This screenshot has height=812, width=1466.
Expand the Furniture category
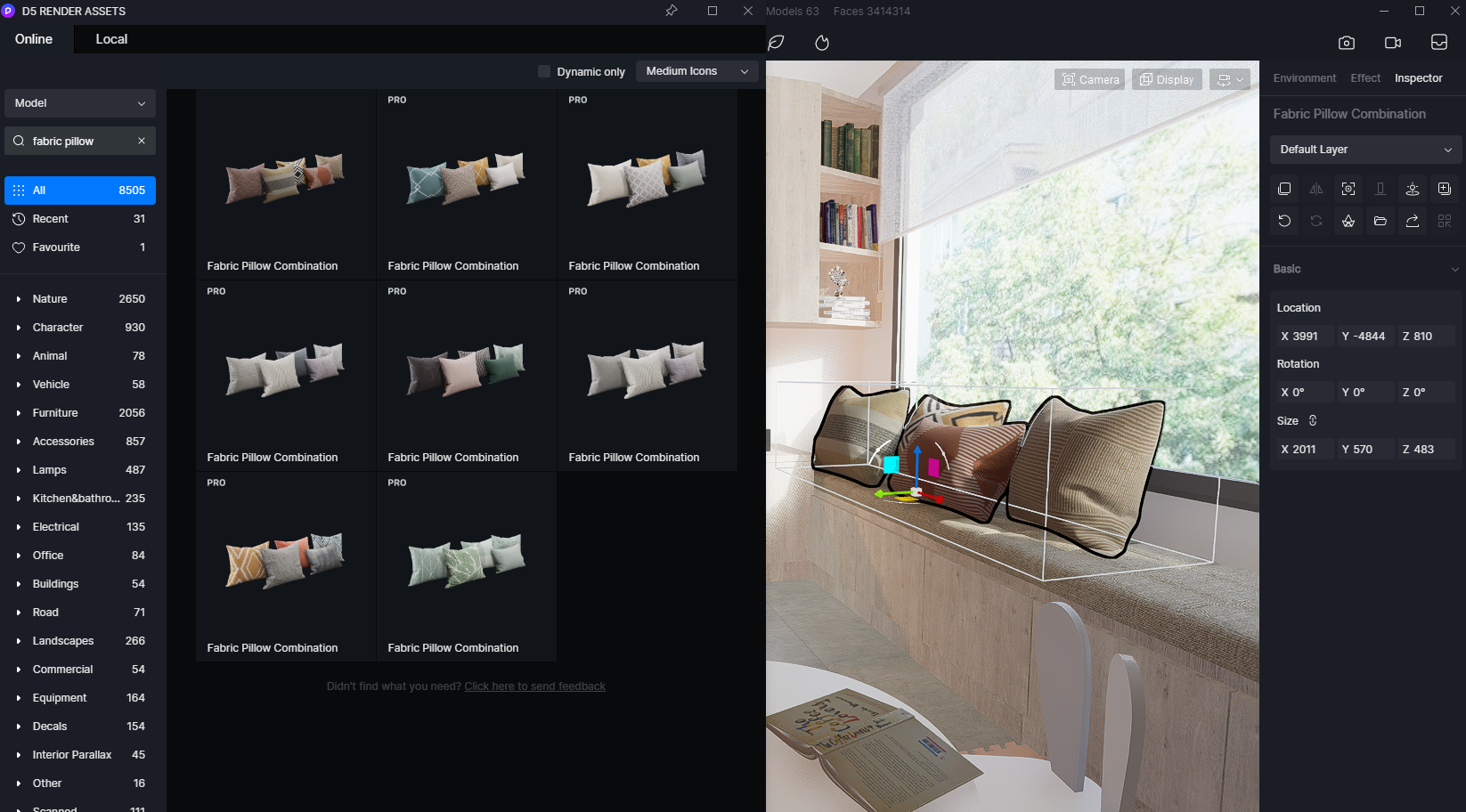click(x=19, y=413)
